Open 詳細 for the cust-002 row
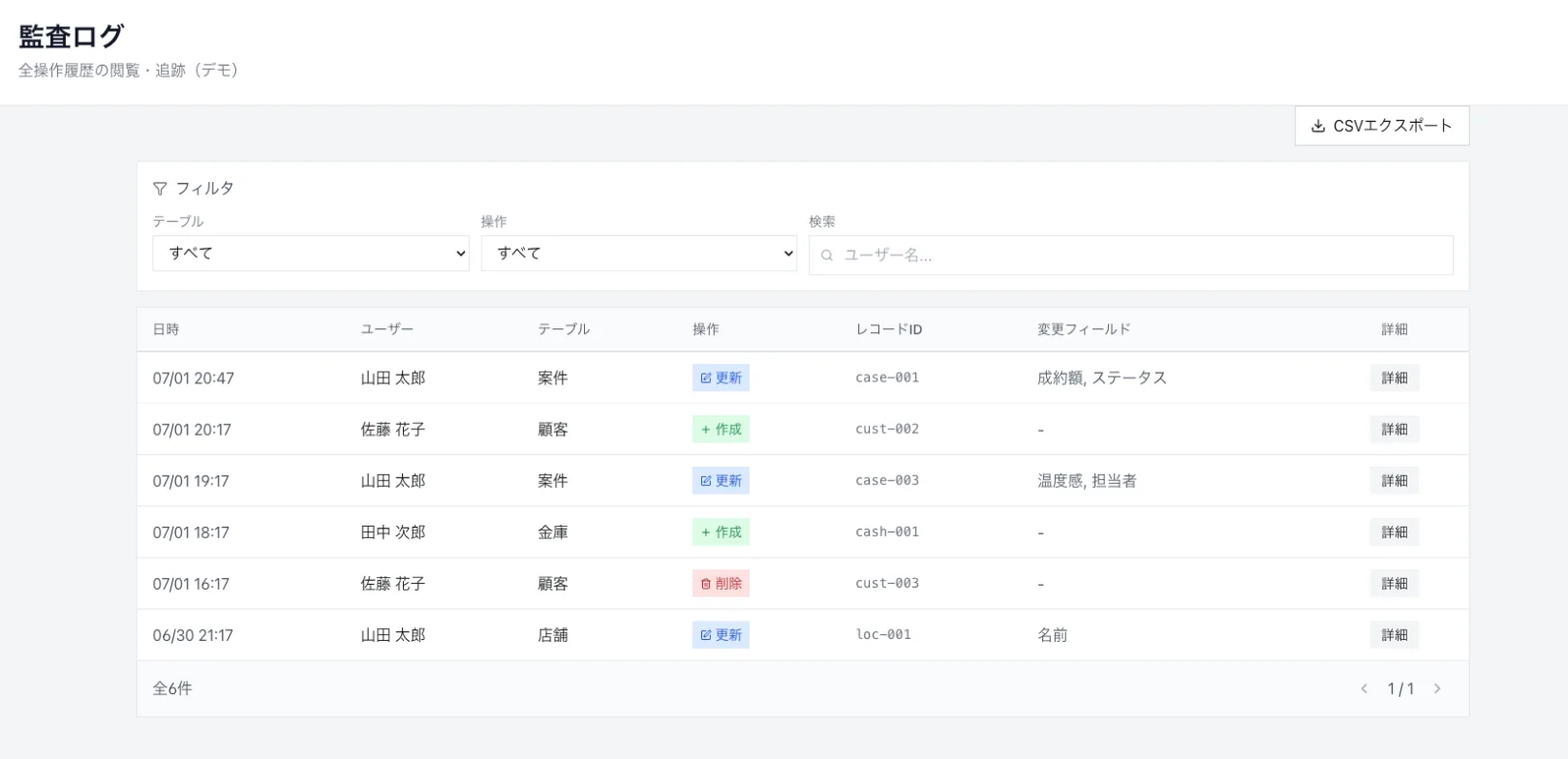Viewport: 1568px width, 759px height. [x=1395, y=429]
